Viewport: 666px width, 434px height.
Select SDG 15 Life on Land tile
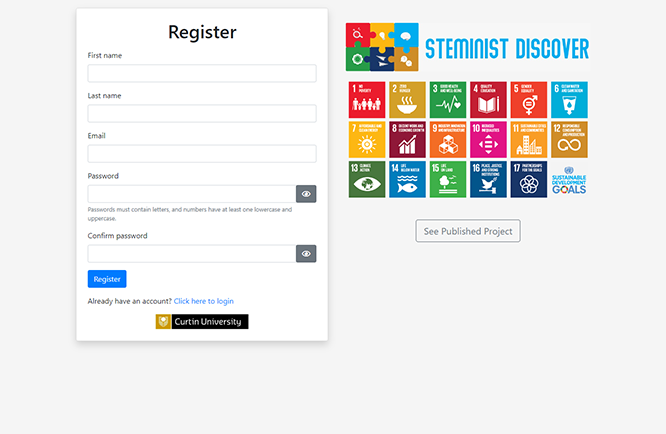448,179
